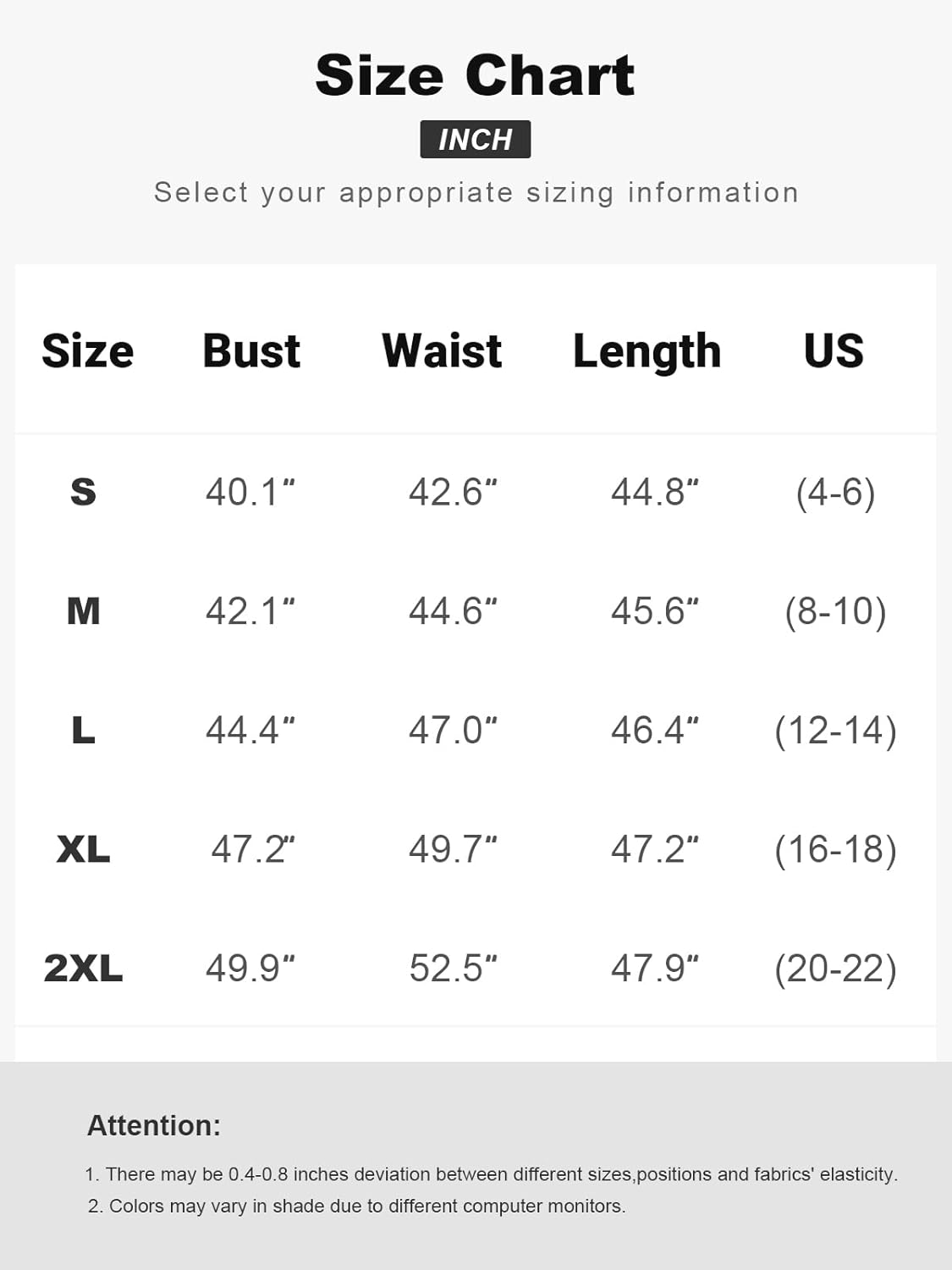Select the 2XL size row label
This screenshot has width=952, height=1270.
click(83, 968)
